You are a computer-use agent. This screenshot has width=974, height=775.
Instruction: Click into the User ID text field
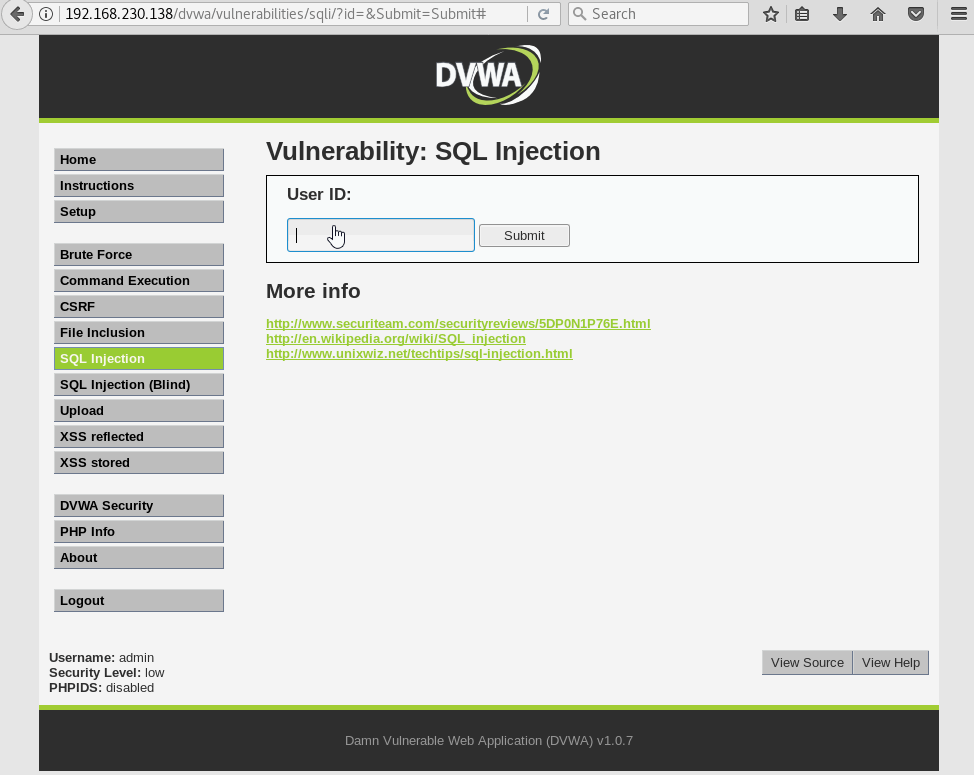click(x=381, y=235)
